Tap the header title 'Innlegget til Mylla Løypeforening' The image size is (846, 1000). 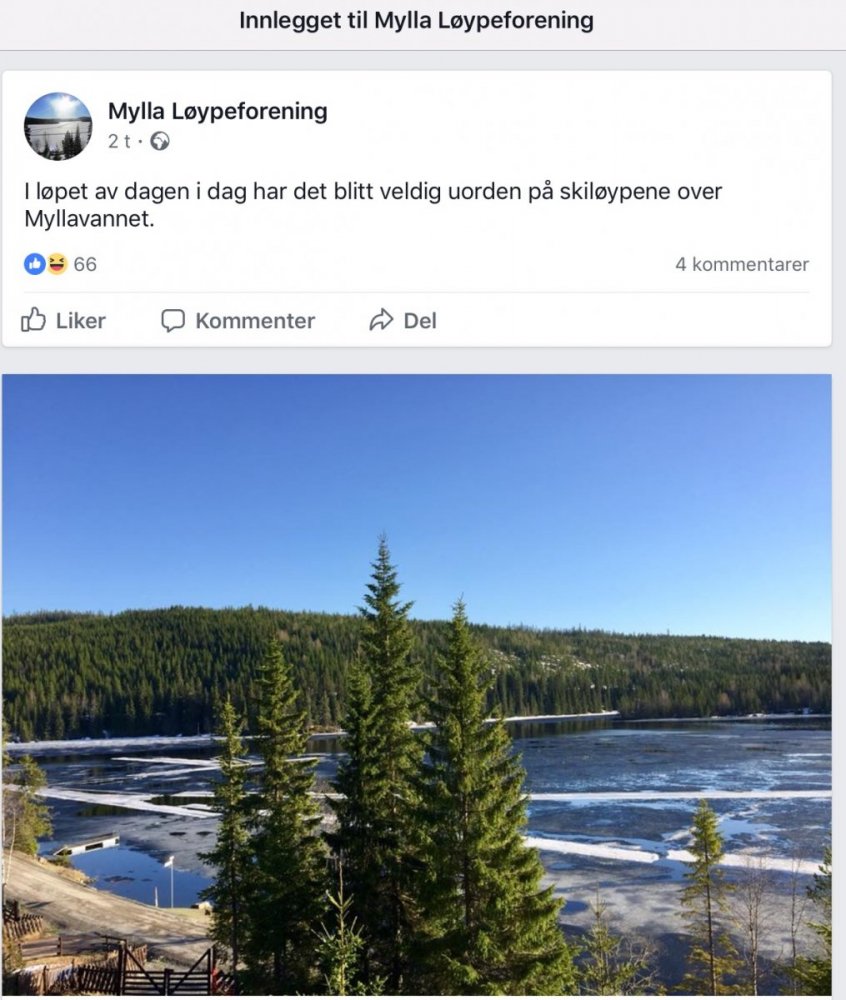click(x=416, y=21)
